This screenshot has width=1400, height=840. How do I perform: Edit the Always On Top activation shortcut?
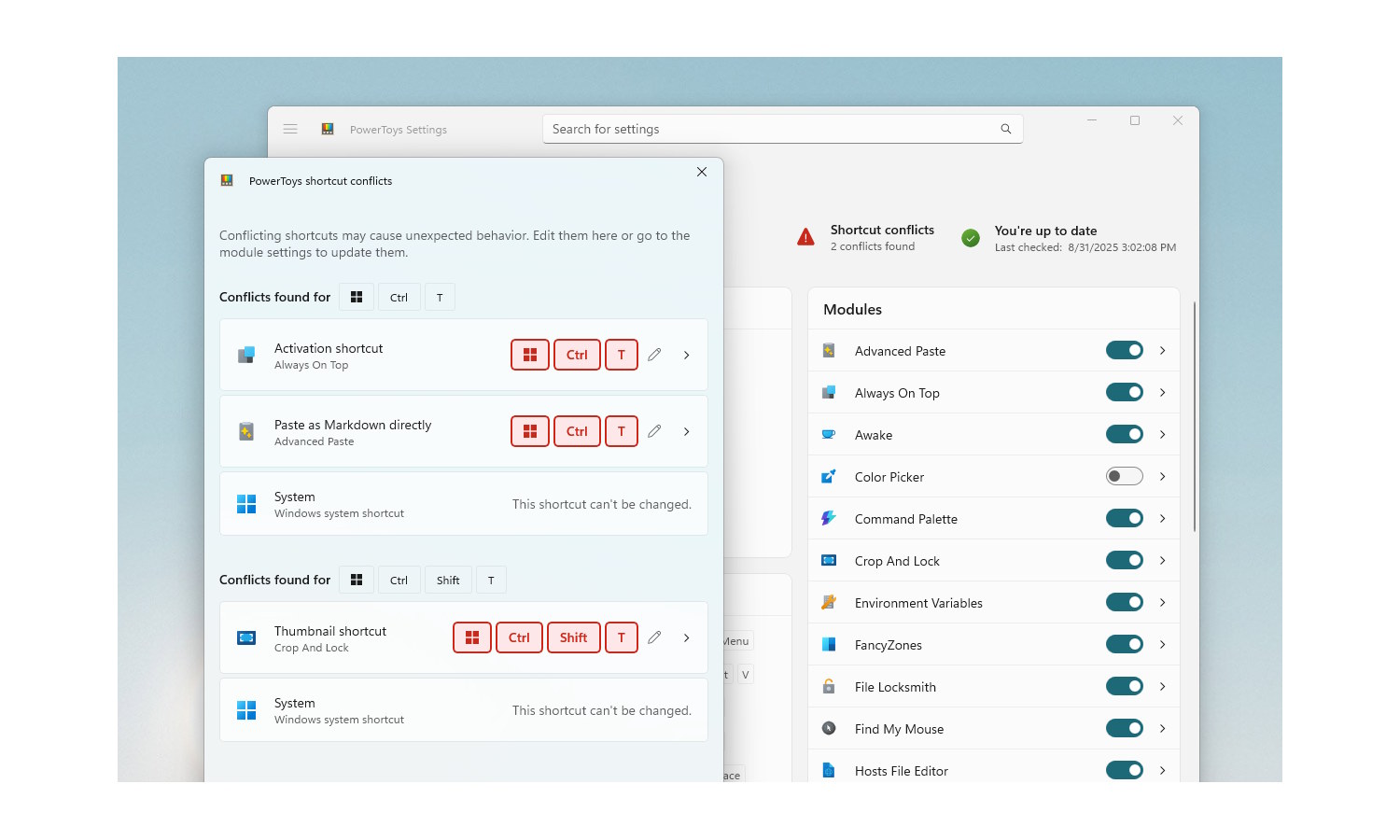(654, 355)
